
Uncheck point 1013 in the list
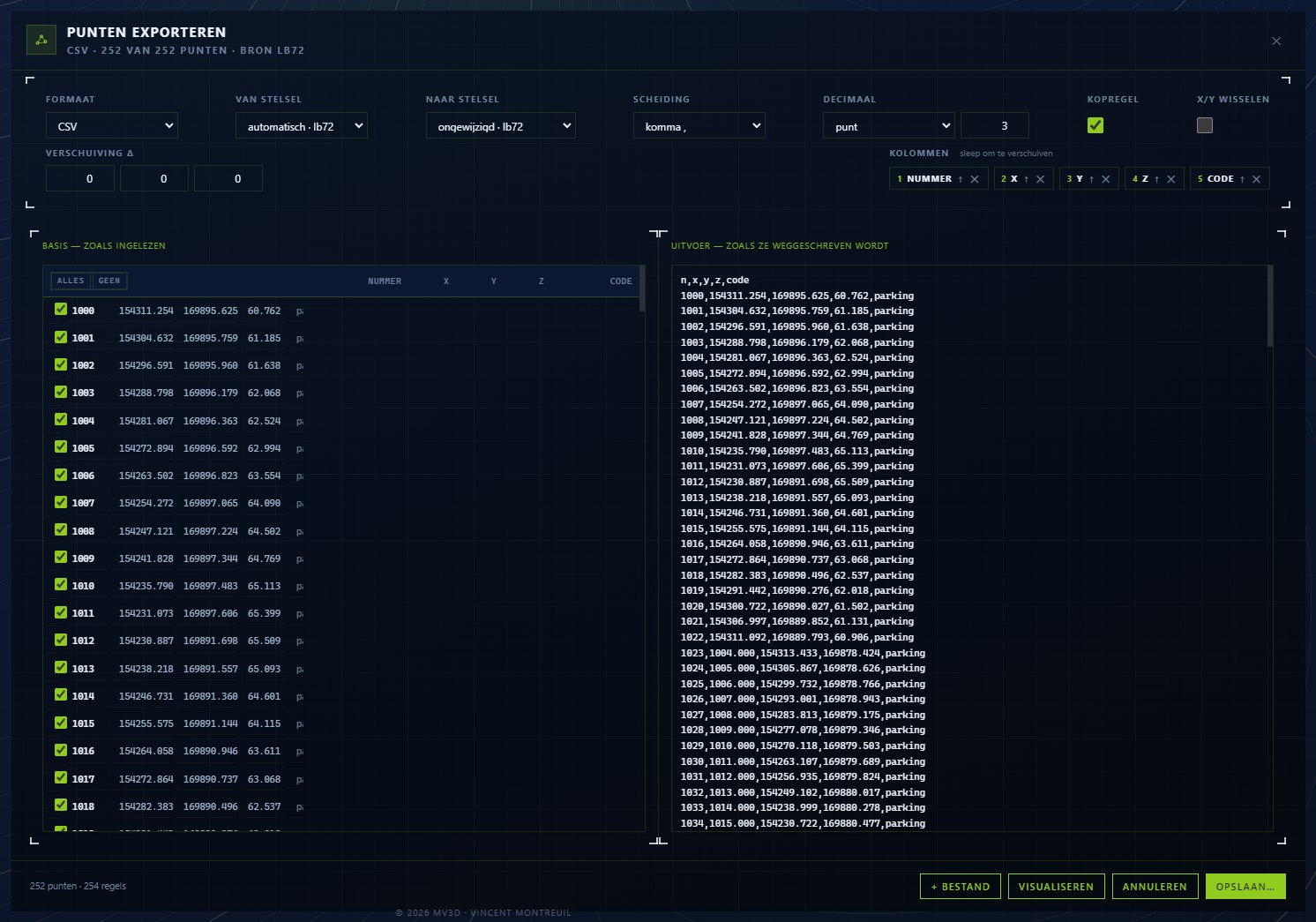(61, 668)
